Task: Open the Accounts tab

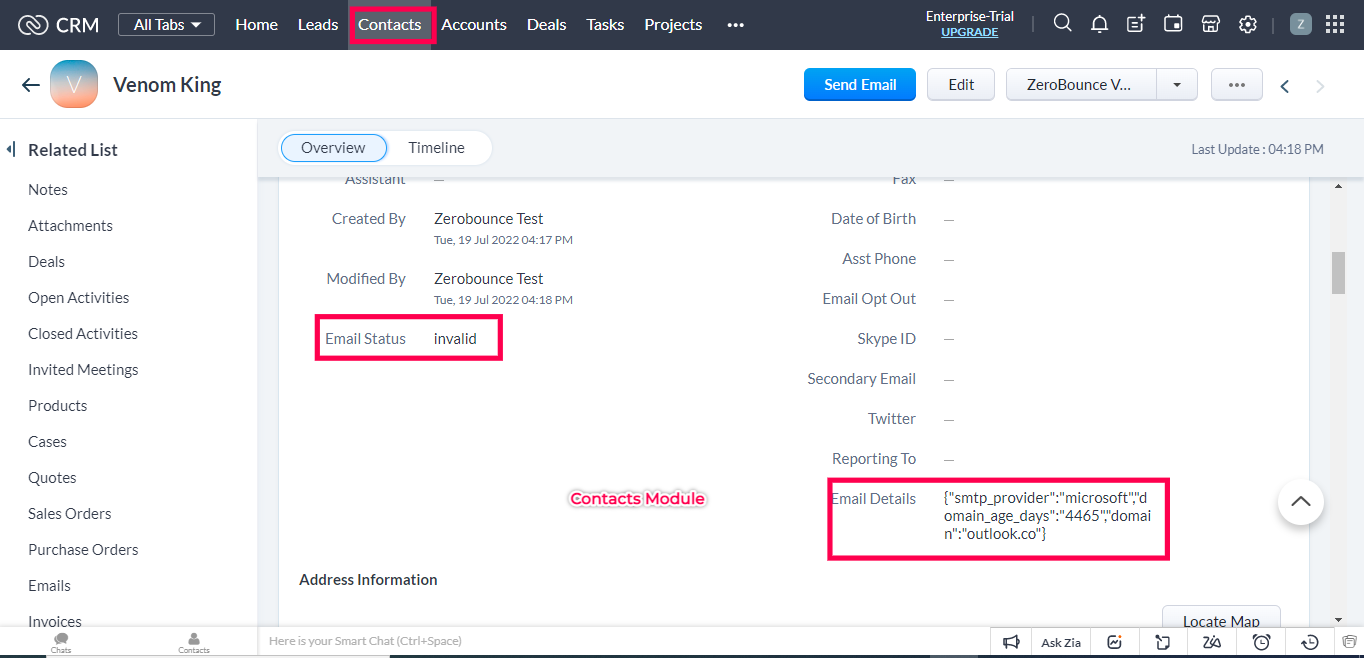Action: [x=474, y=24]
